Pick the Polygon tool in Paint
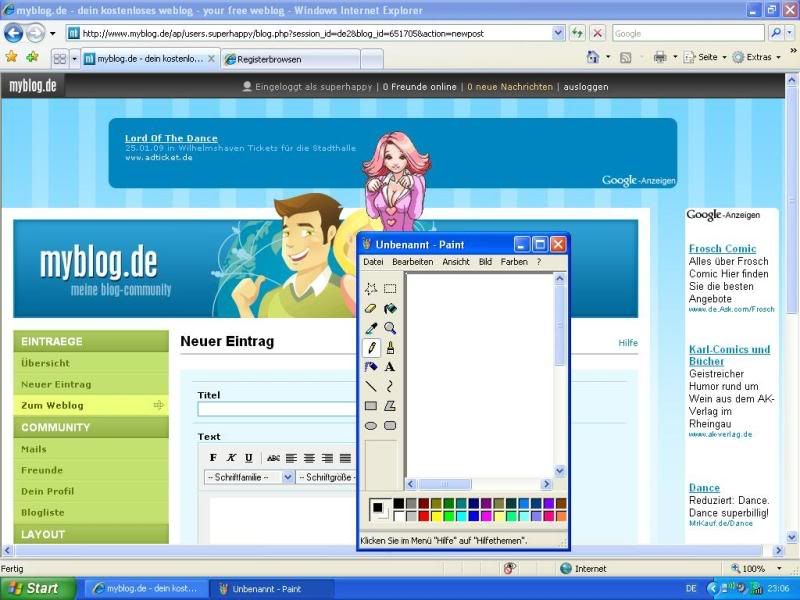Screen dimensions: 800x600 [x=390, y=406]
